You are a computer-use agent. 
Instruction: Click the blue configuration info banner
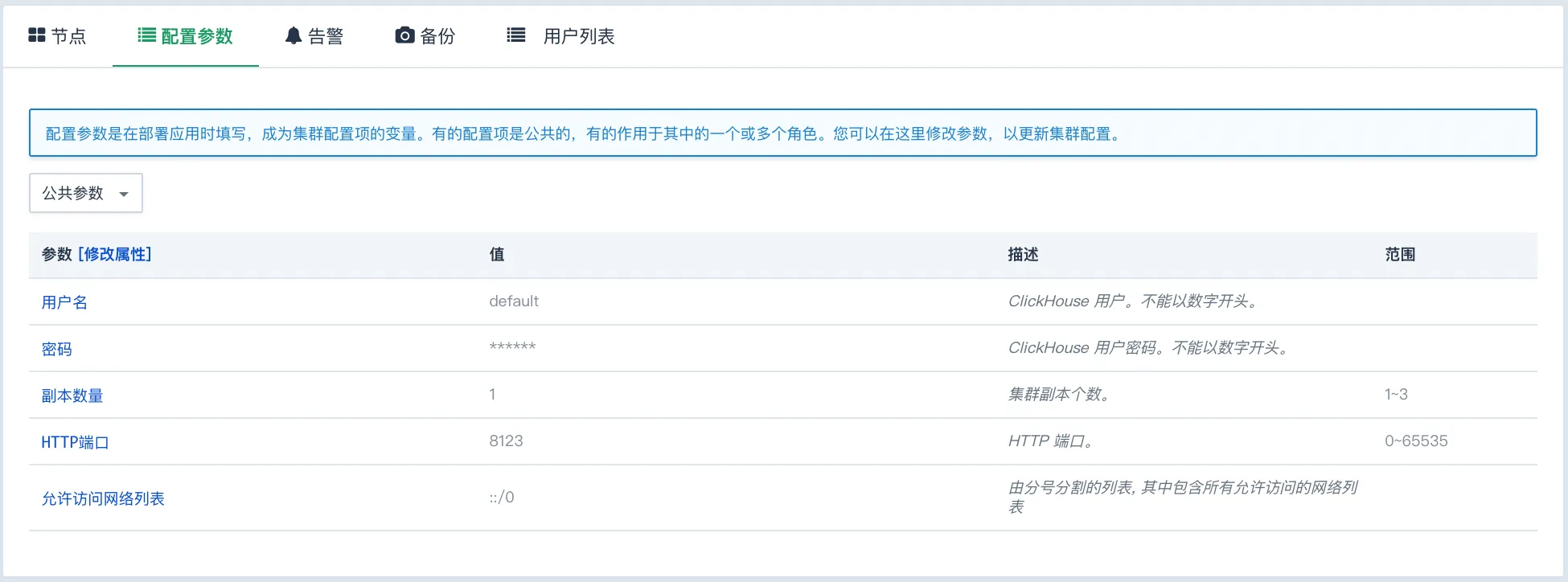pos(782,133)
